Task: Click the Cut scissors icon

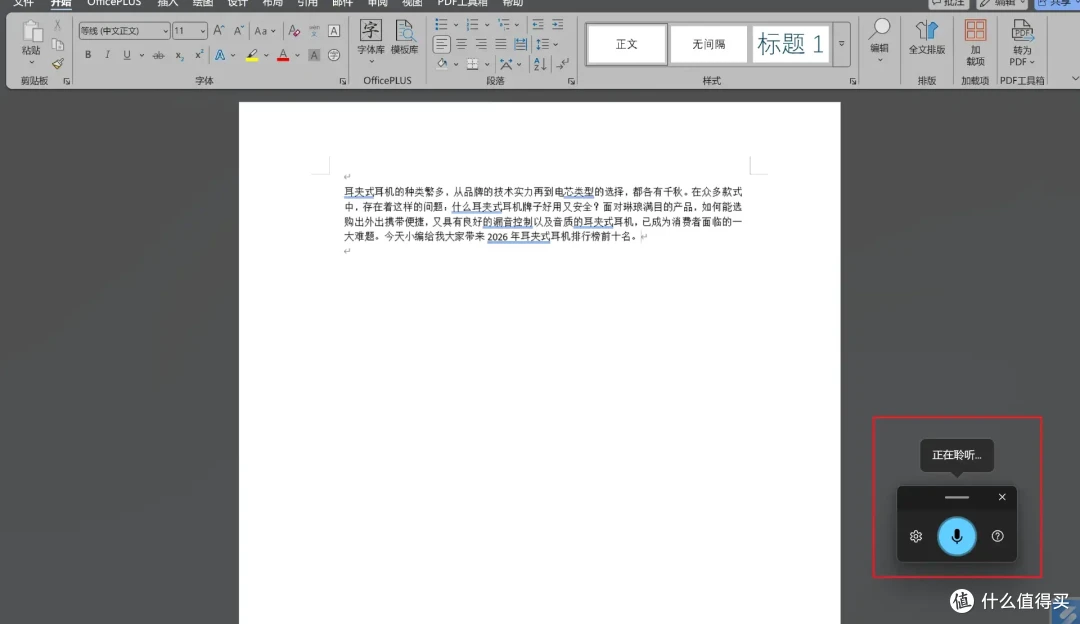Action: click(57, 25)
